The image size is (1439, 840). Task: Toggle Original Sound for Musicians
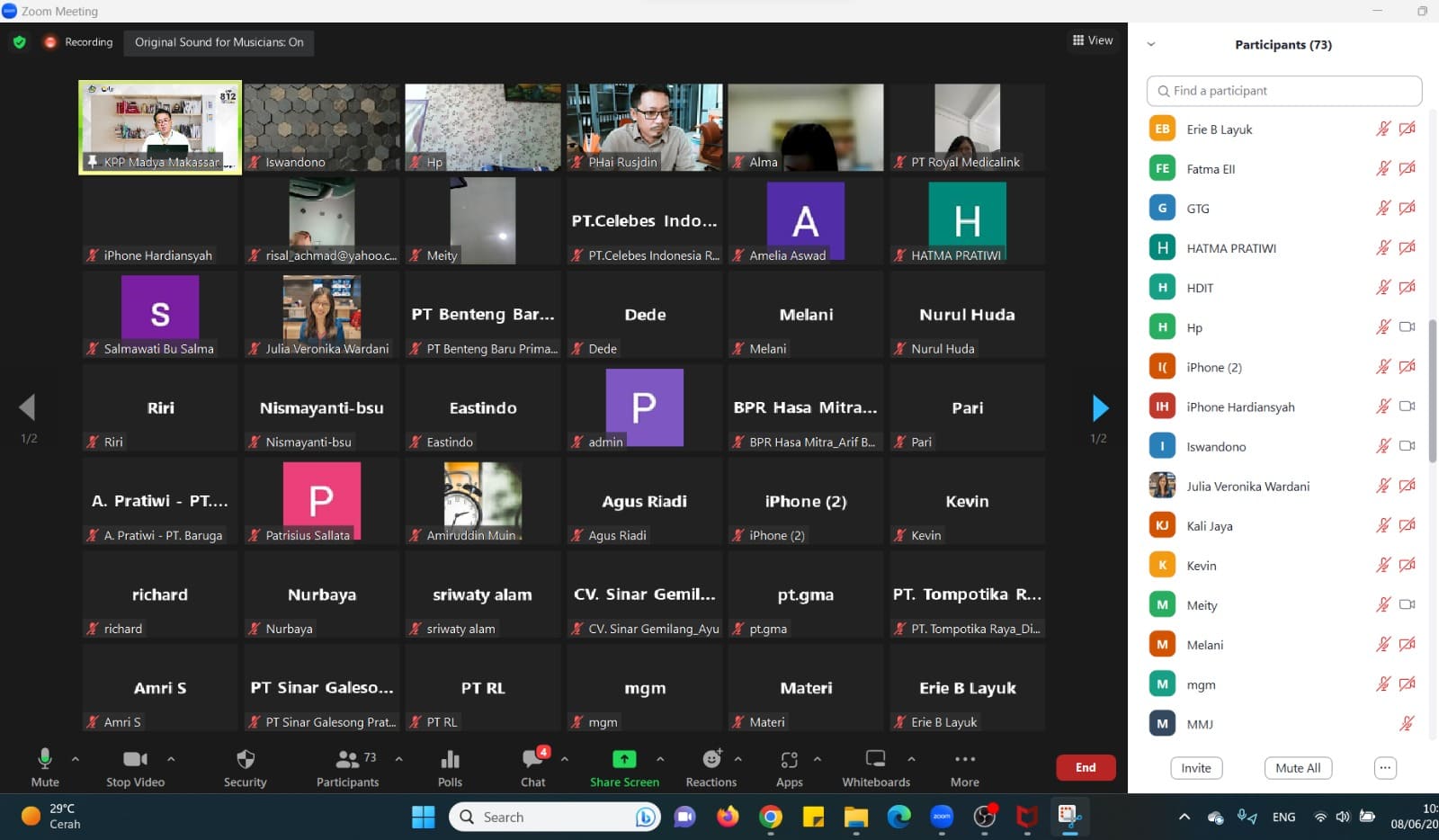(x=219, y=42)
